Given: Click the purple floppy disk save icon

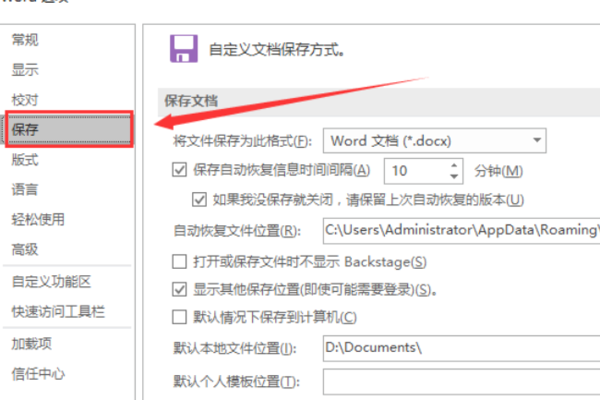Looking at the screenshot, I should point(184,49).
